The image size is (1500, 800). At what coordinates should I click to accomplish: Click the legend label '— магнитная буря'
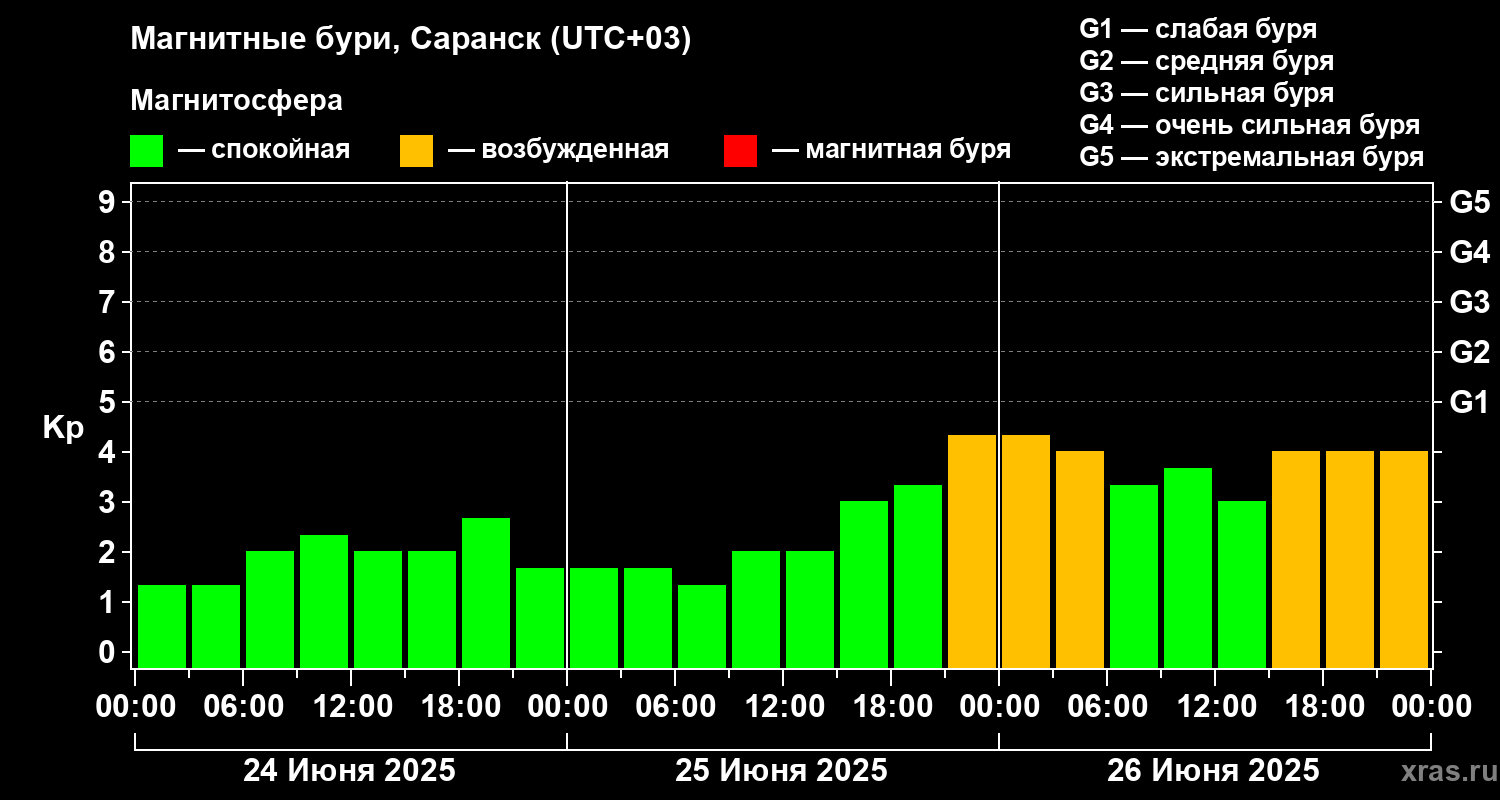(x=892, y=150)
